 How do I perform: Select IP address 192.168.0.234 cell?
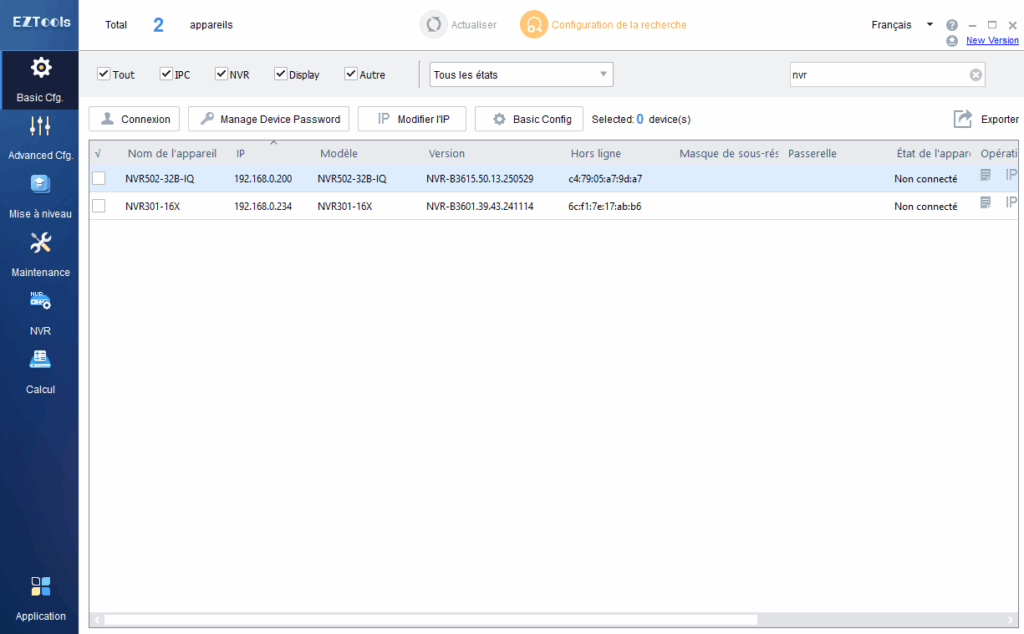click(263, 206)
